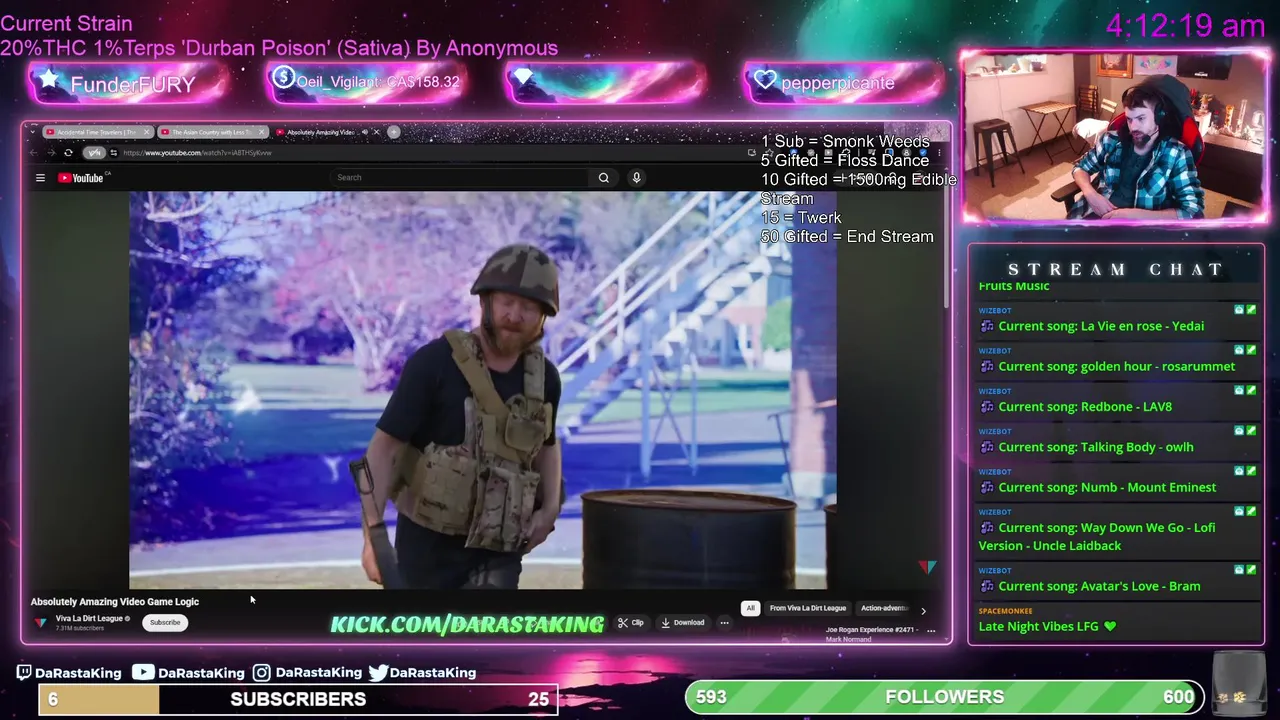The image size is (1280, 720).
Task: Click the '50 Gifted = End Stream' line
Action: 847,237
